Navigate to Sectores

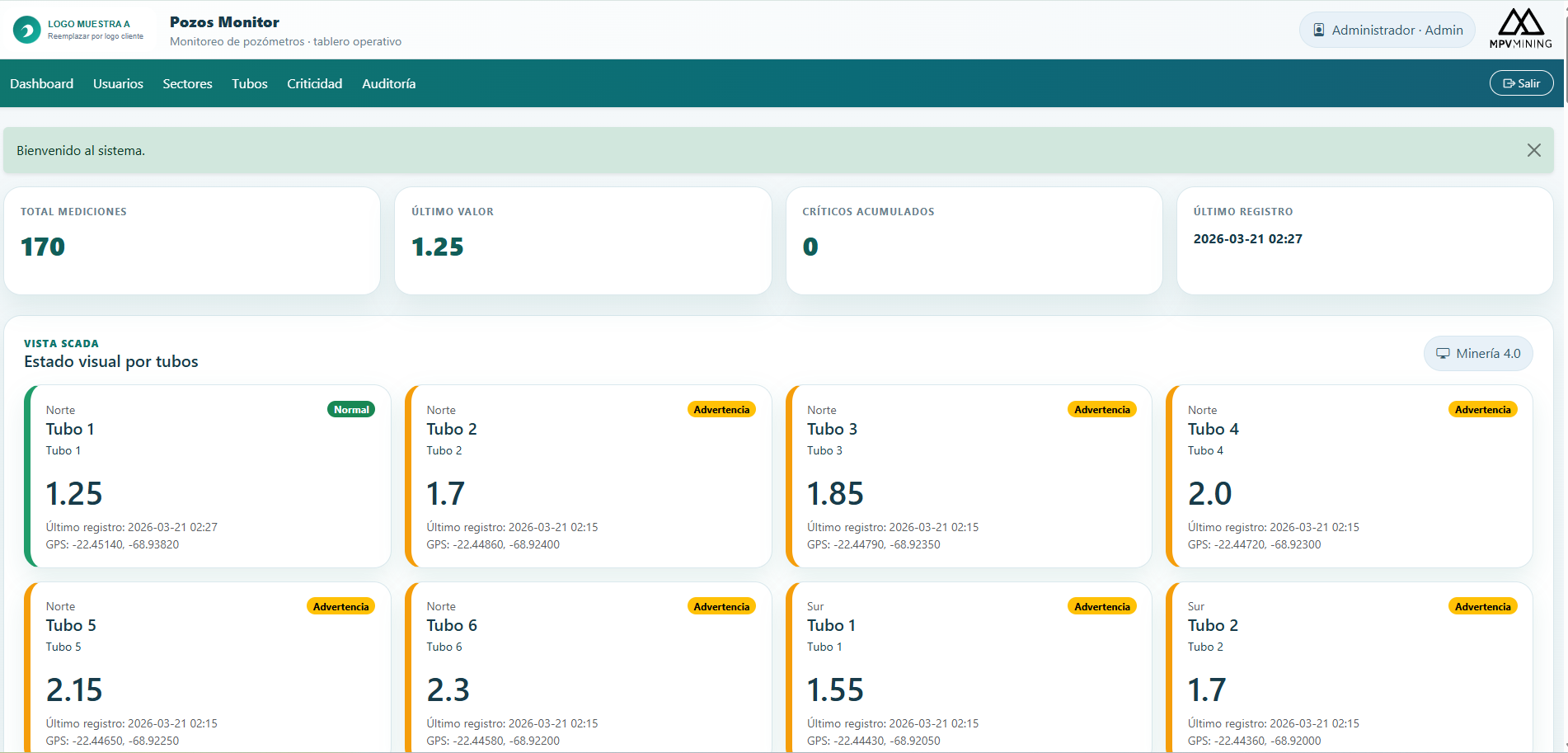pos(187,83)
